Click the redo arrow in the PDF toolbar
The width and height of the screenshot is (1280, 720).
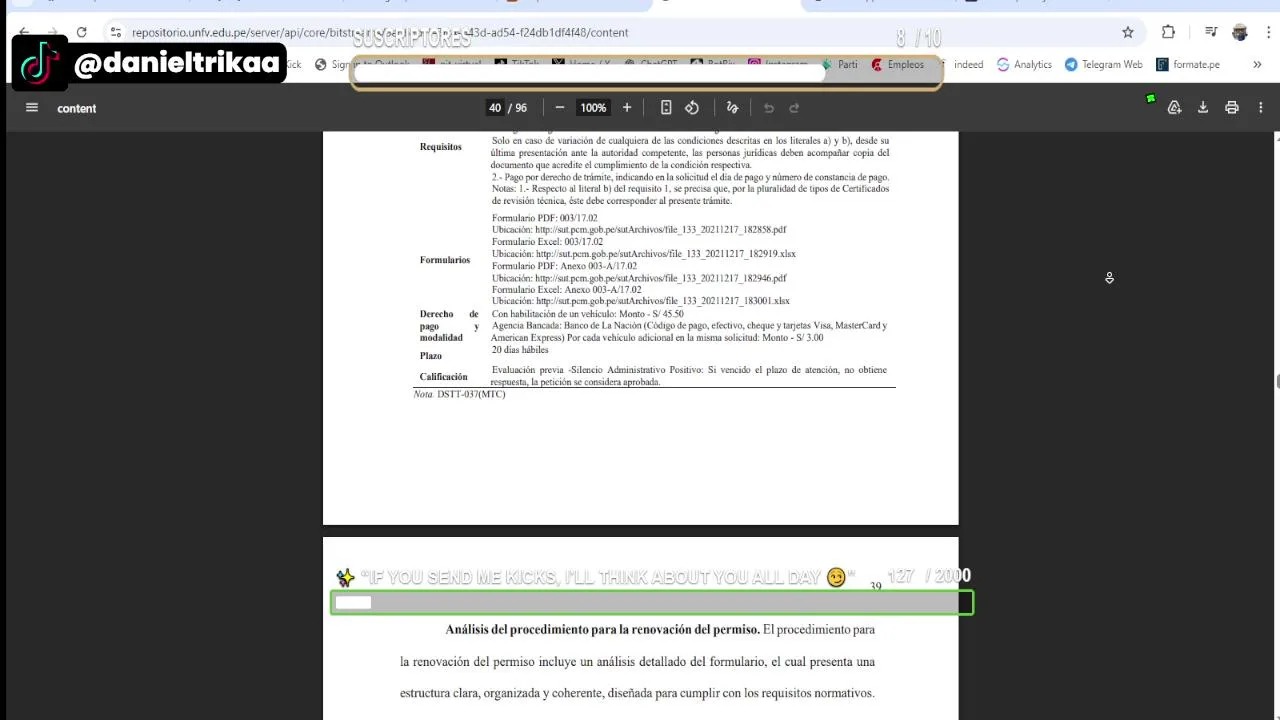coord(795,108)
